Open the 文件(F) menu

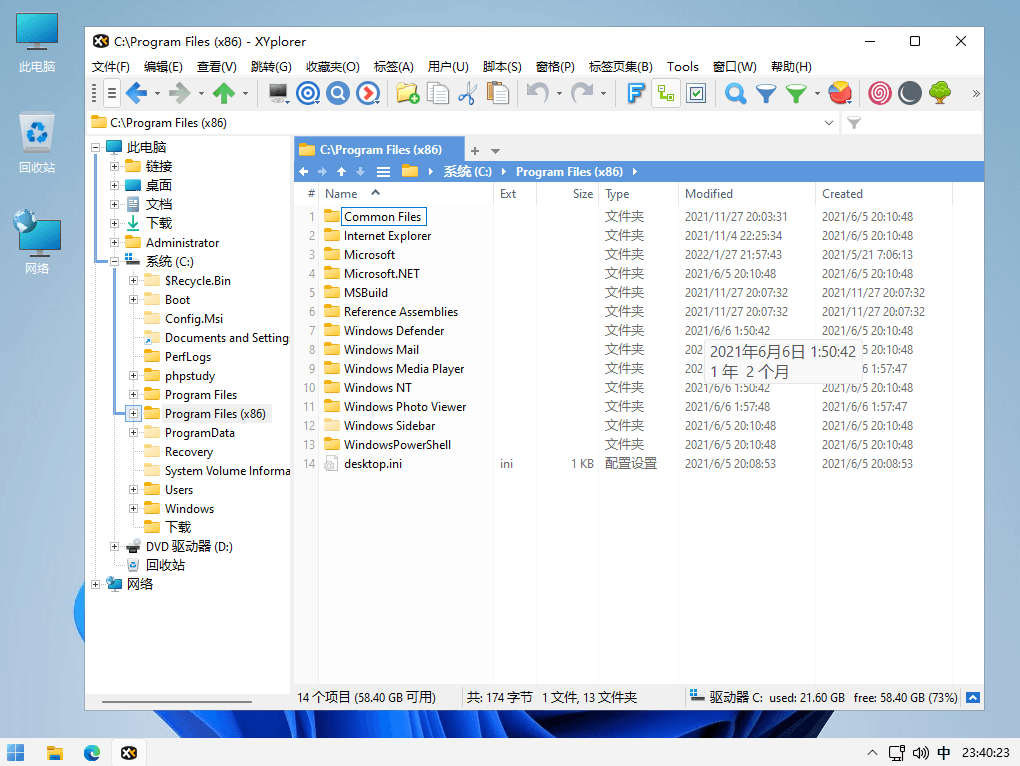click(x=111, y=66)
